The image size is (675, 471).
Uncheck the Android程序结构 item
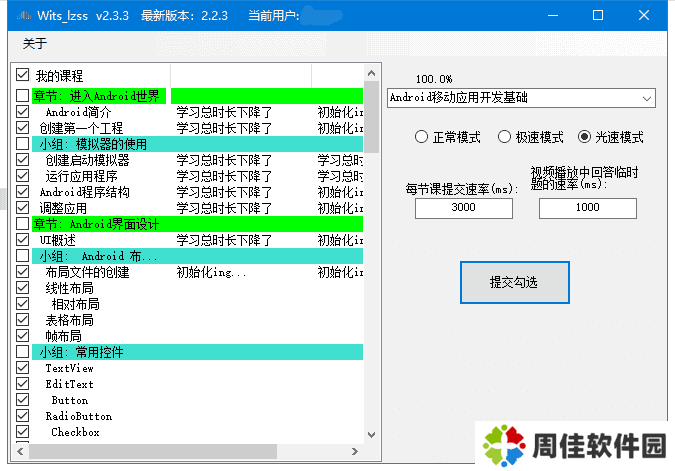23,192
